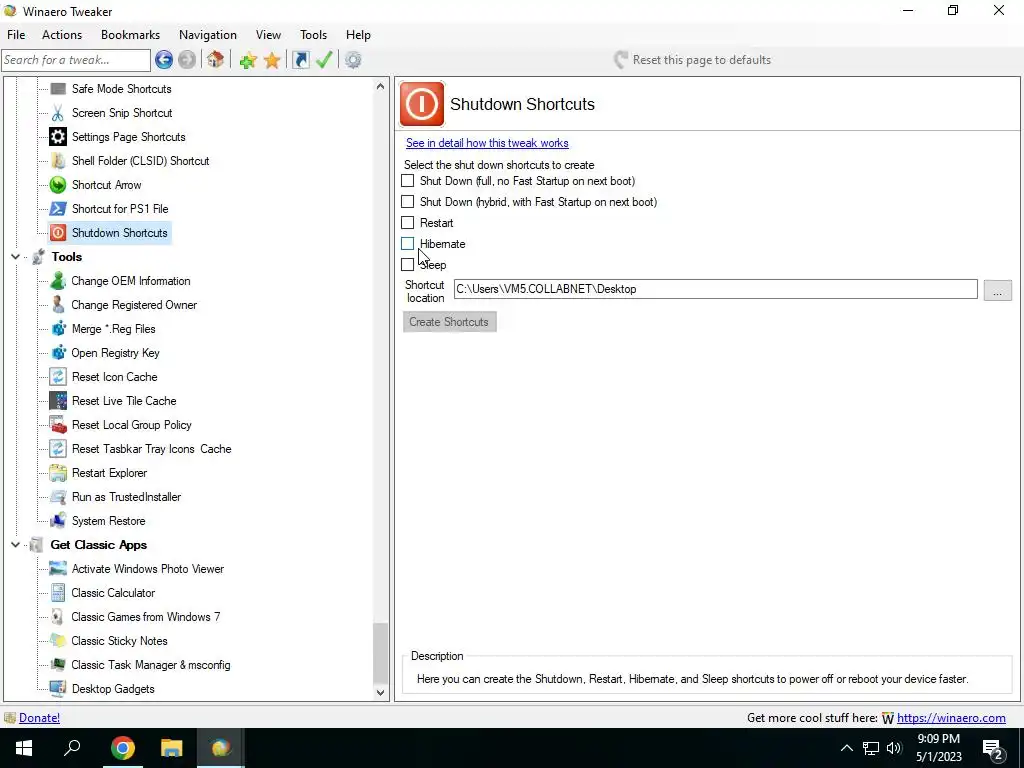
Task: Click the Classic Calculator icon
Action: 58,593
